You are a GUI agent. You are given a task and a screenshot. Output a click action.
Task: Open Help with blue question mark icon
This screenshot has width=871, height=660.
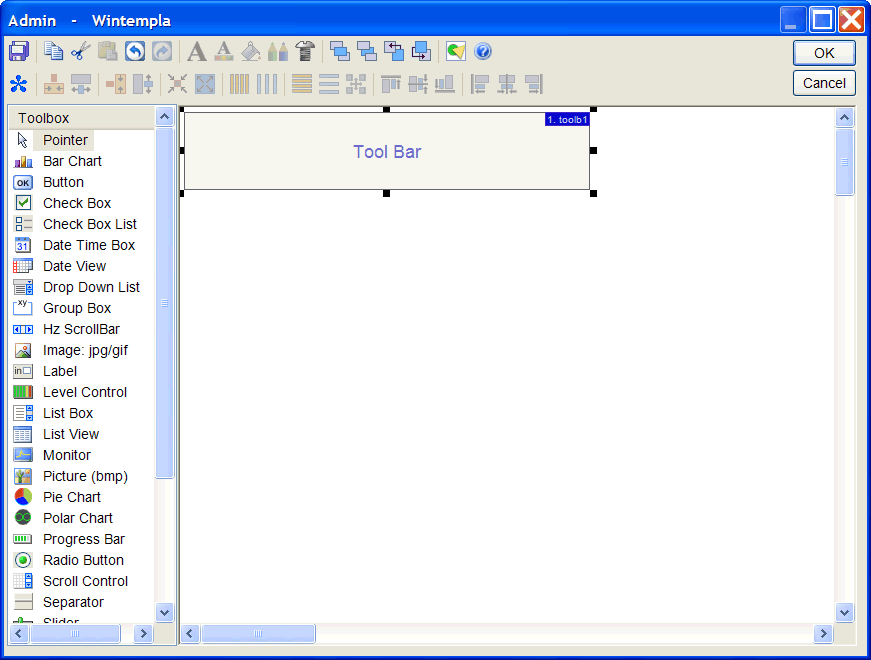tap(483, 52)
